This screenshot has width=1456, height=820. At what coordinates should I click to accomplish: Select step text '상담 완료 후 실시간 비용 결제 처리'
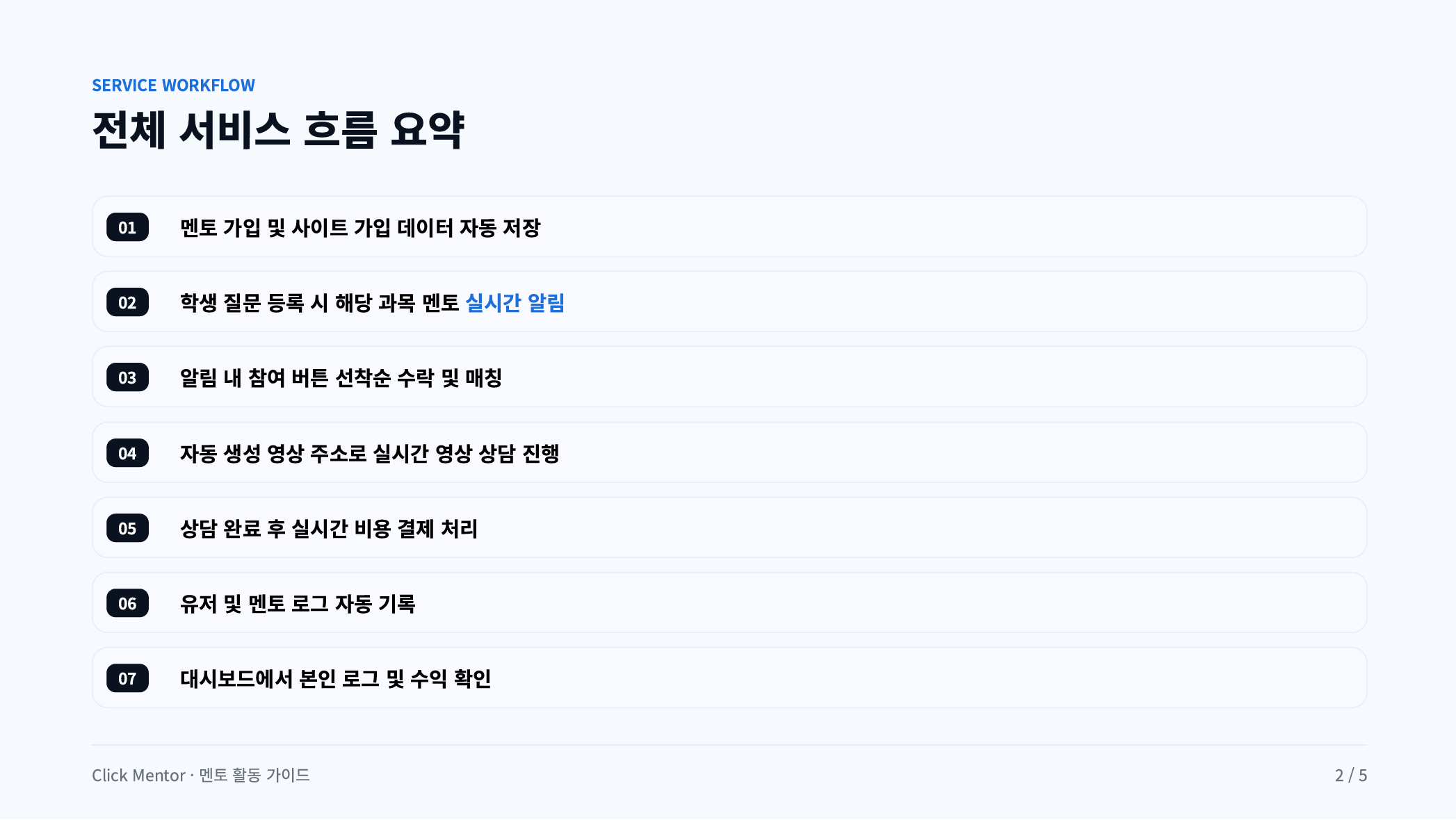pyautogui.click(x=328, y=529)
